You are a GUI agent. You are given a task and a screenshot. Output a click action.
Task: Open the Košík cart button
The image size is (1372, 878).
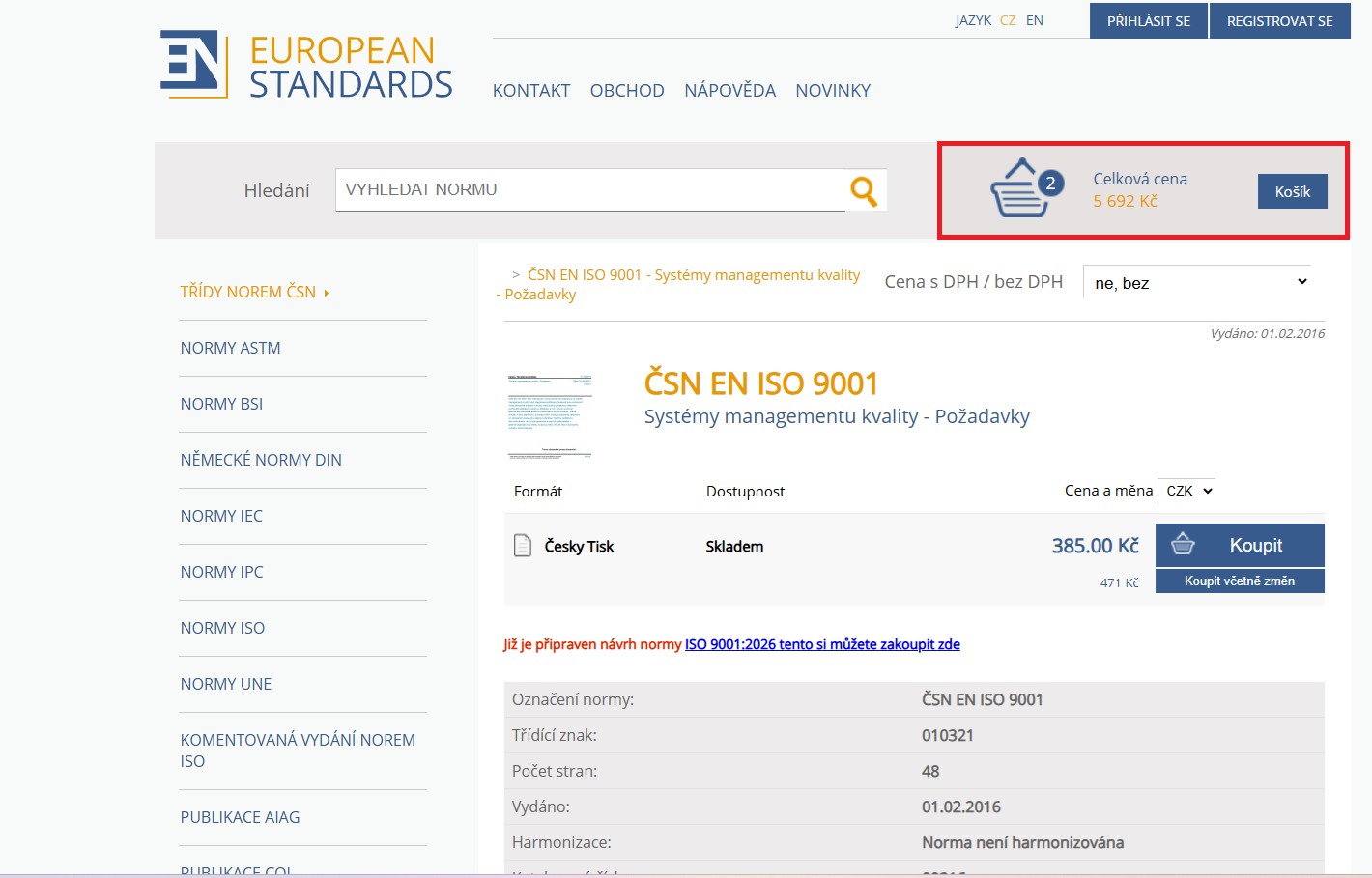tap(1292, 191)
